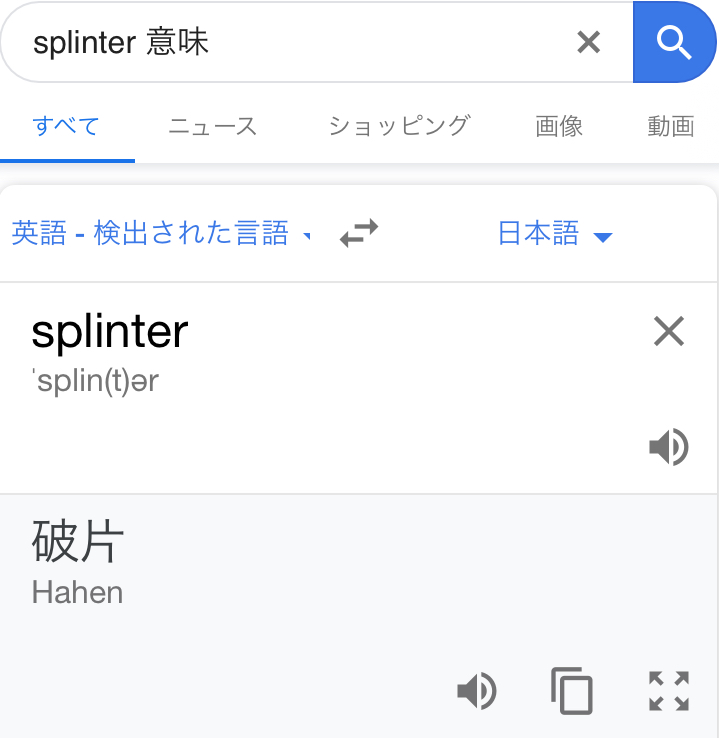The image size is (719, 738).
Task: Swap the source and target languages
Action: pos(359,234)
